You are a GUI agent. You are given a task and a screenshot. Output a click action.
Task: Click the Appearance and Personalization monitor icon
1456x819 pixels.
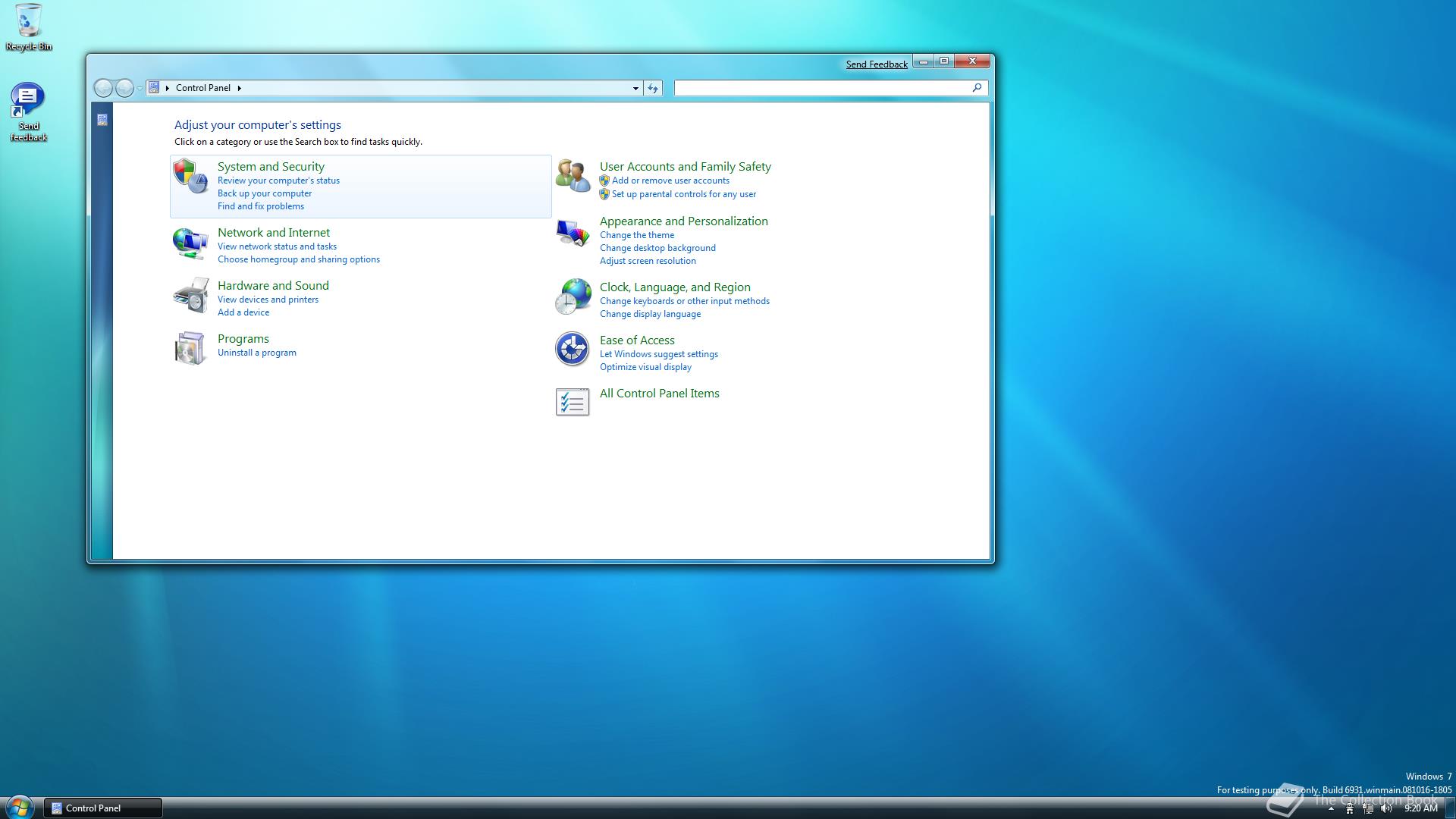coord(573,232)
